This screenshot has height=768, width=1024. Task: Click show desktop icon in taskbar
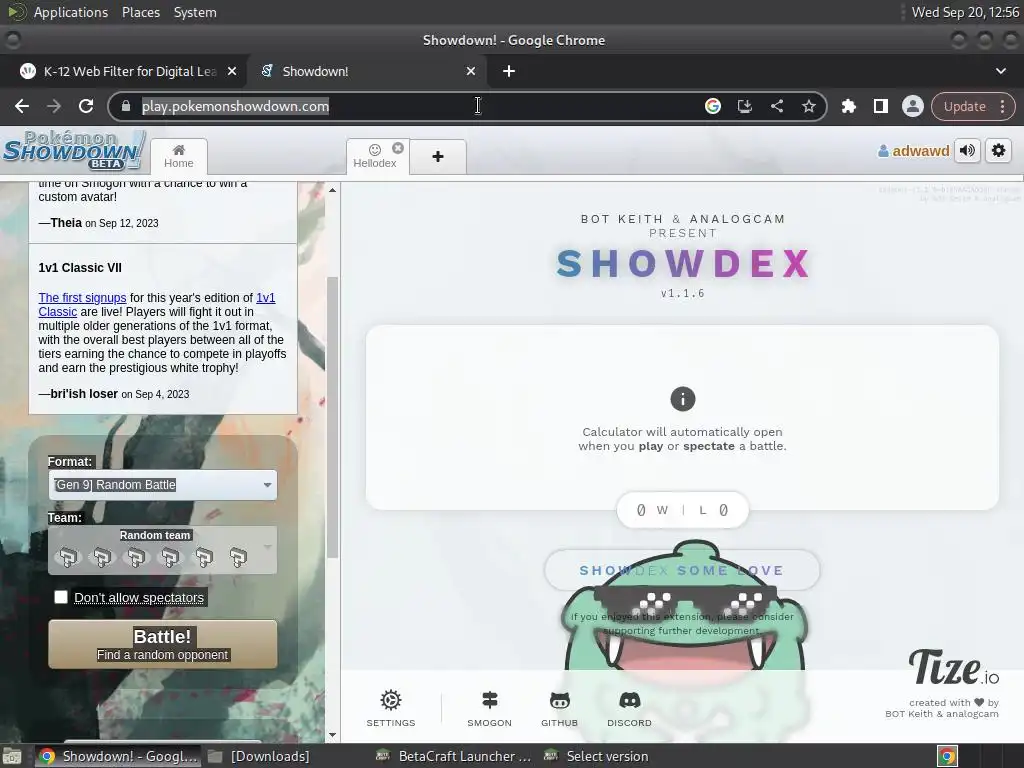click(x=12, y=756)
